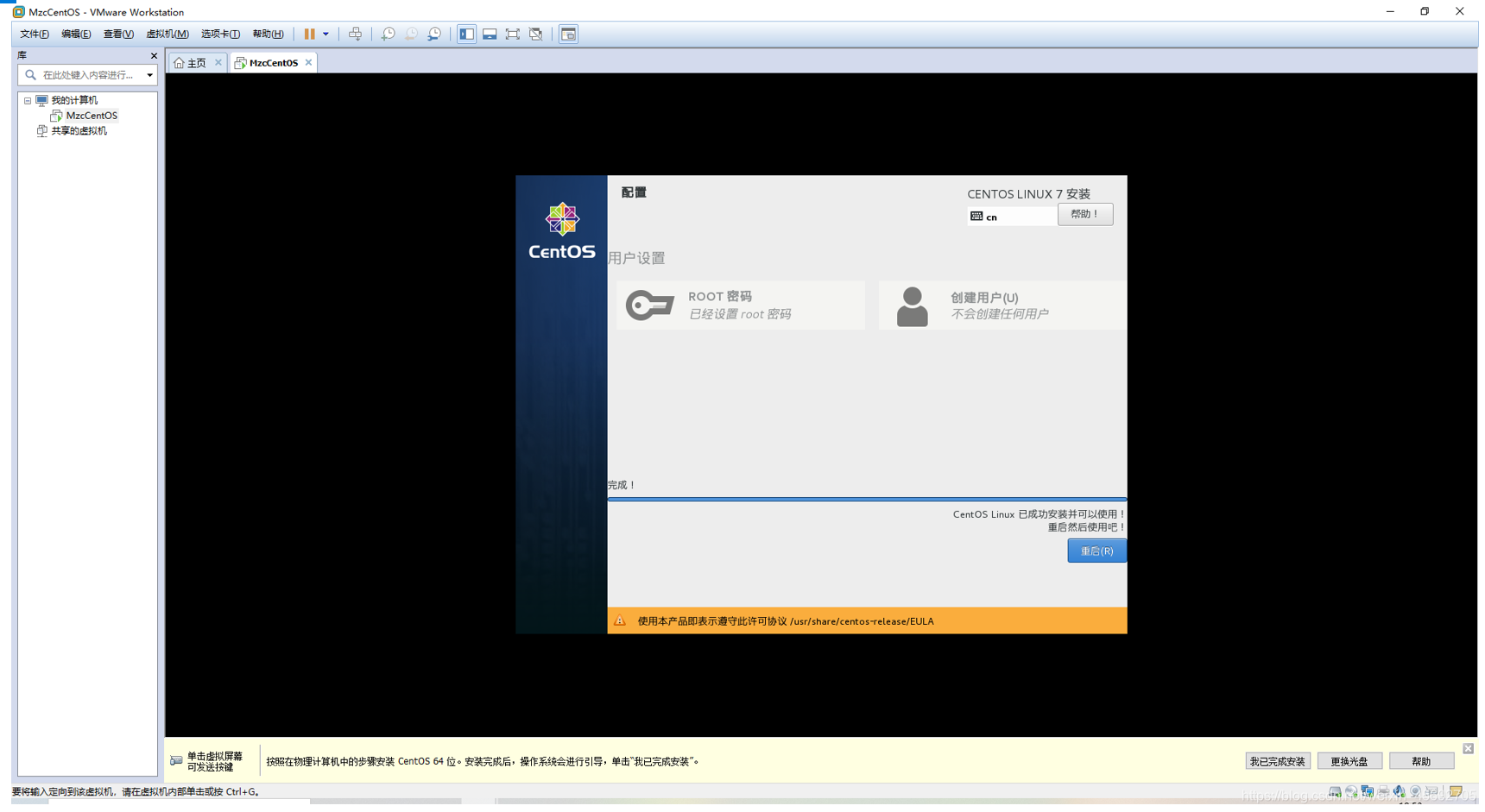This screenshot has height=812, width=1485.
Task: Click the 帮助! button in the CentOS installer
Action: click(1085, 214)
